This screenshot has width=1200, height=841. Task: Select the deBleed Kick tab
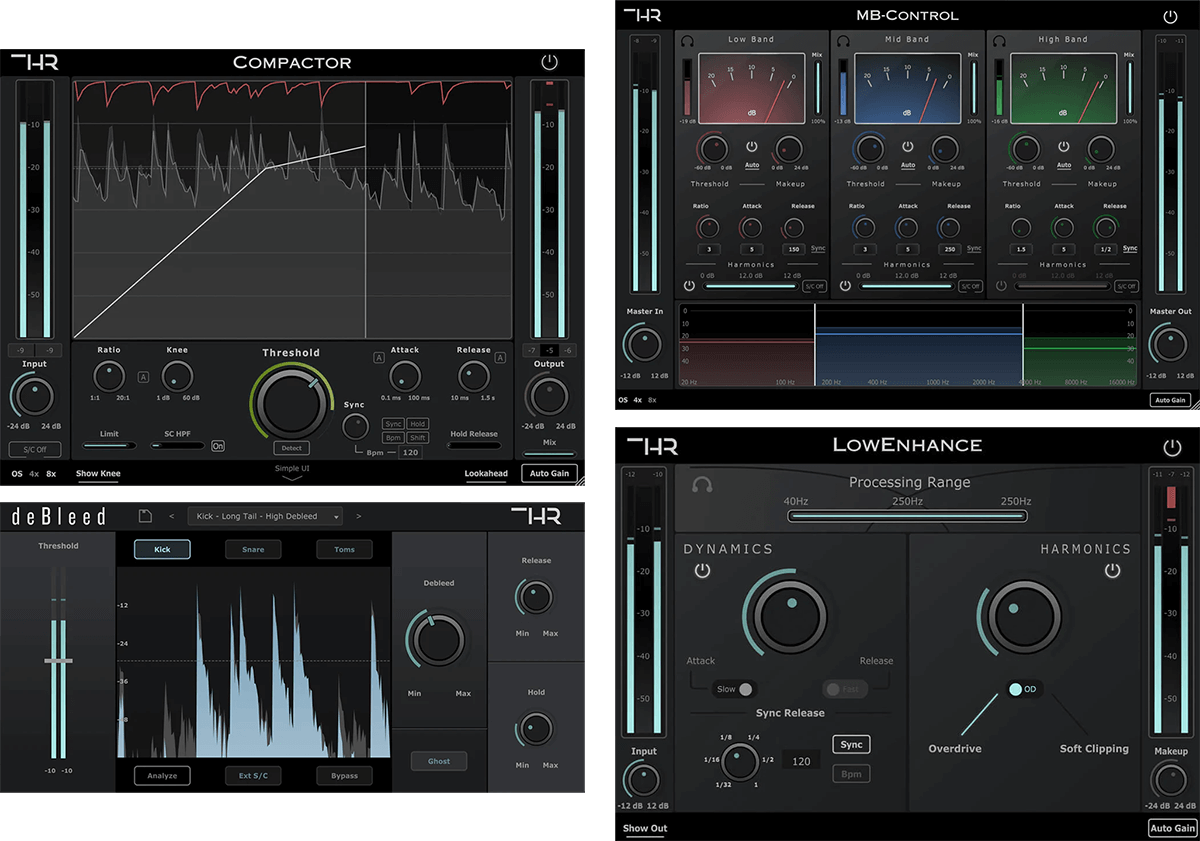point(162,549)
